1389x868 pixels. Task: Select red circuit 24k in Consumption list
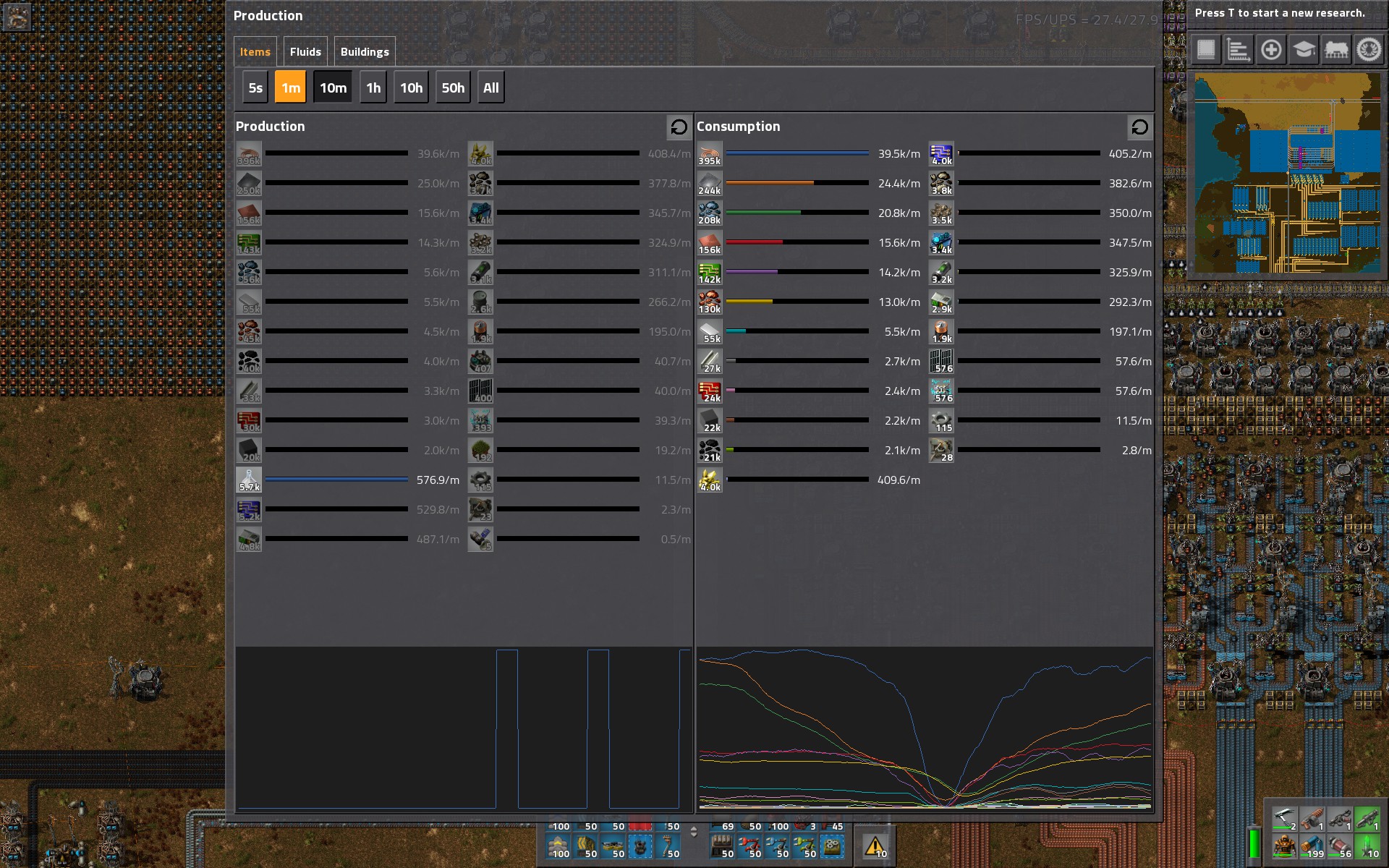710,391
